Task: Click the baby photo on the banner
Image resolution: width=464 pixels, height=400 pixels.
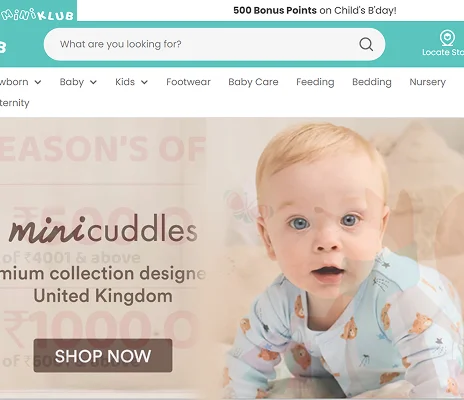Action: 343,260
